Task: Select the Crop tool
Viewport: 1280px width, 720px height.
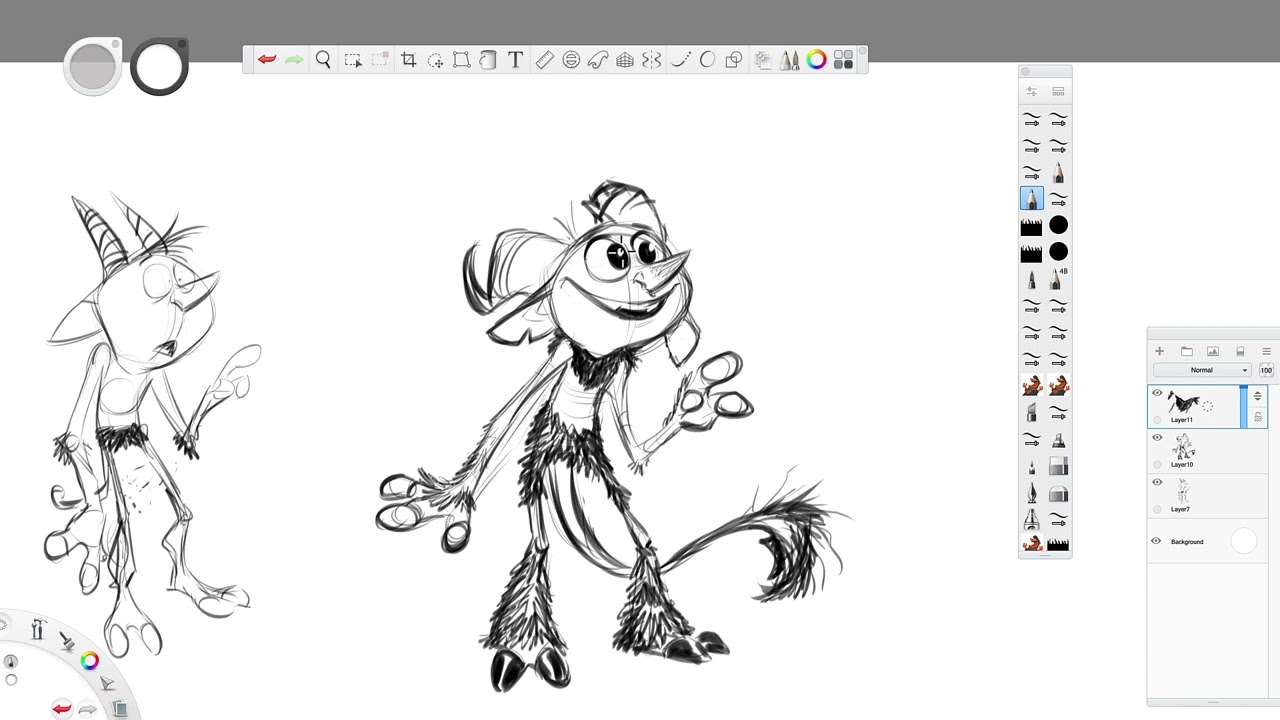Action: point(408,60)
